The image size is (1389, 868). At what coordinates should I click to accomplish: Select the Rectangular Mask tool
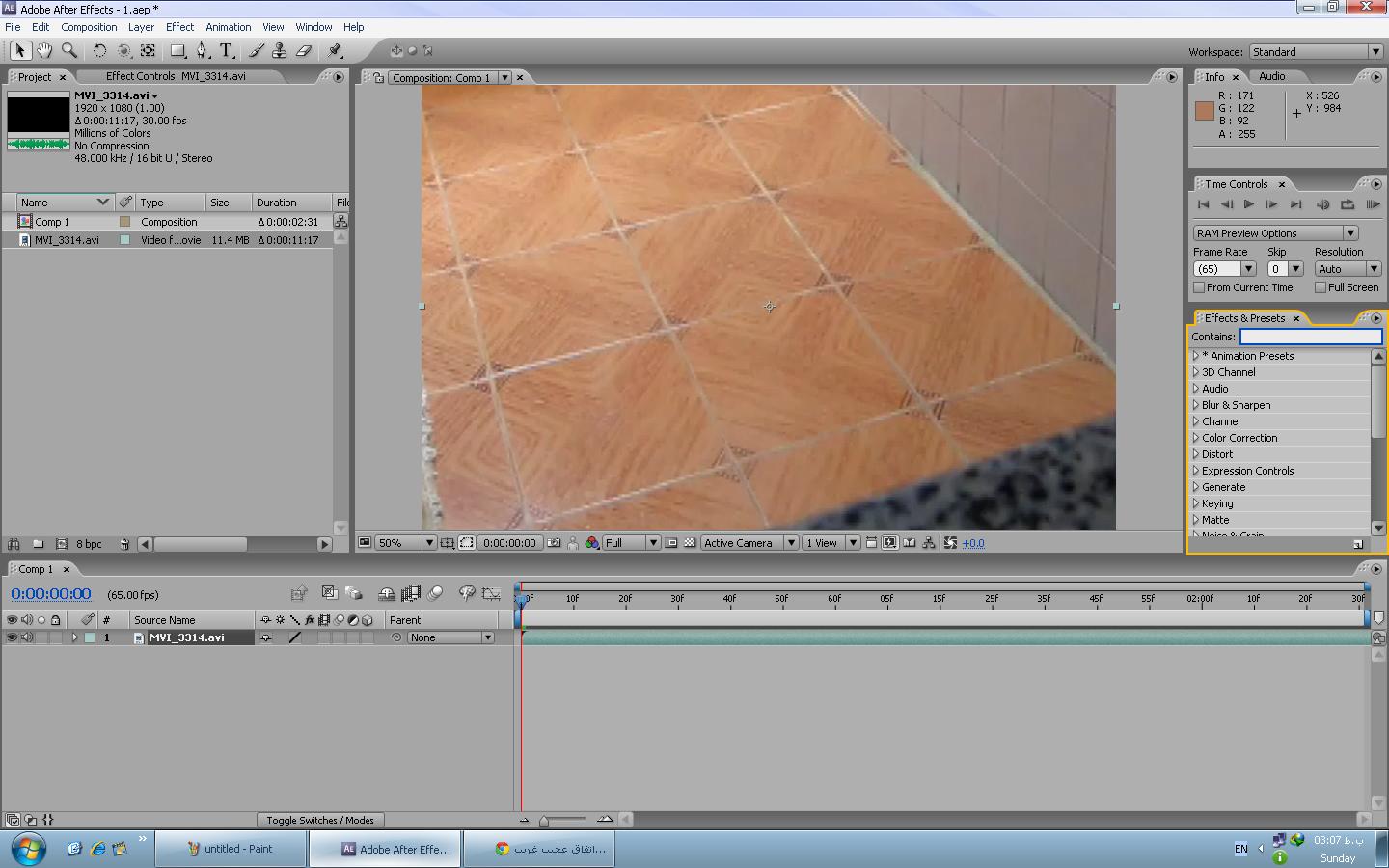tap(177, 50)
